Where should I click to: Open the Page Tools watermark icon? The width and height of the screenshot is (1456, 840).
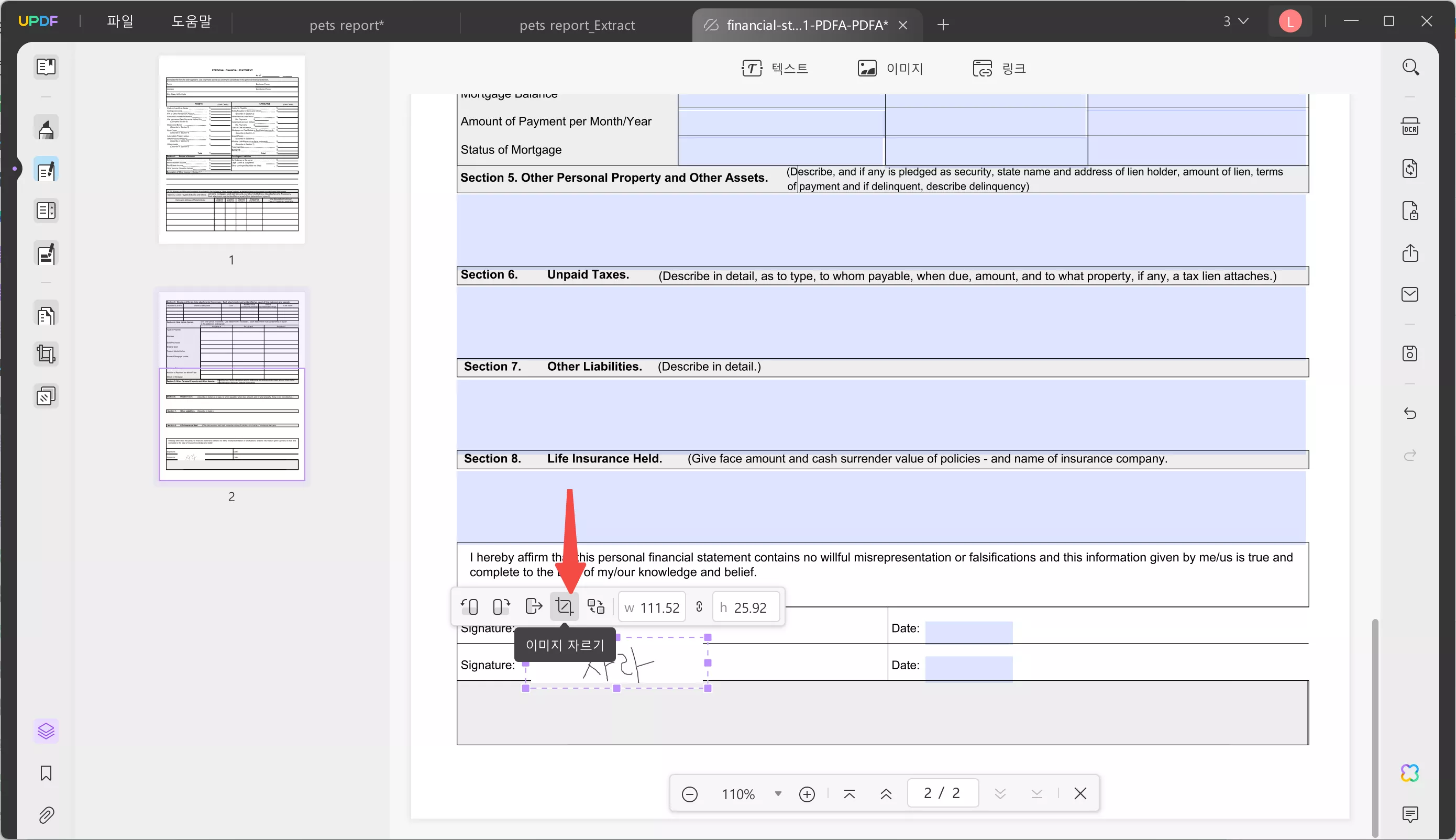[x=46, y=396]
